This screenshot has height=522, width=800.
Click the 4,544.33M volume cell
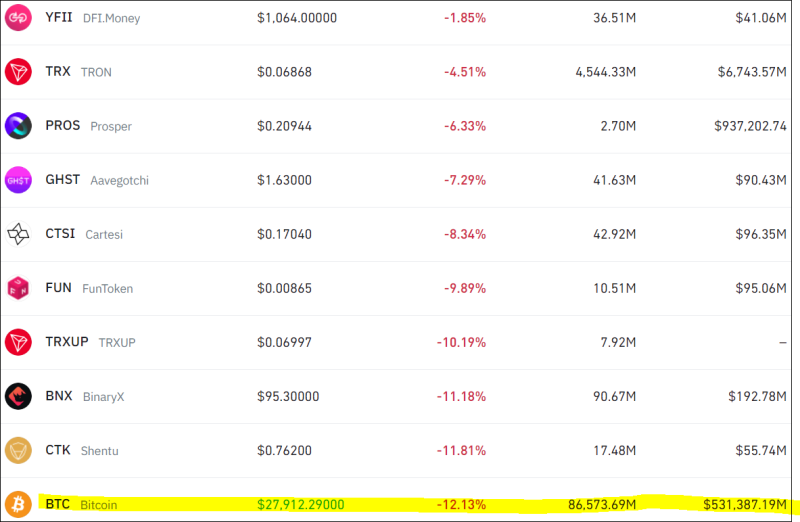[606, 72]
